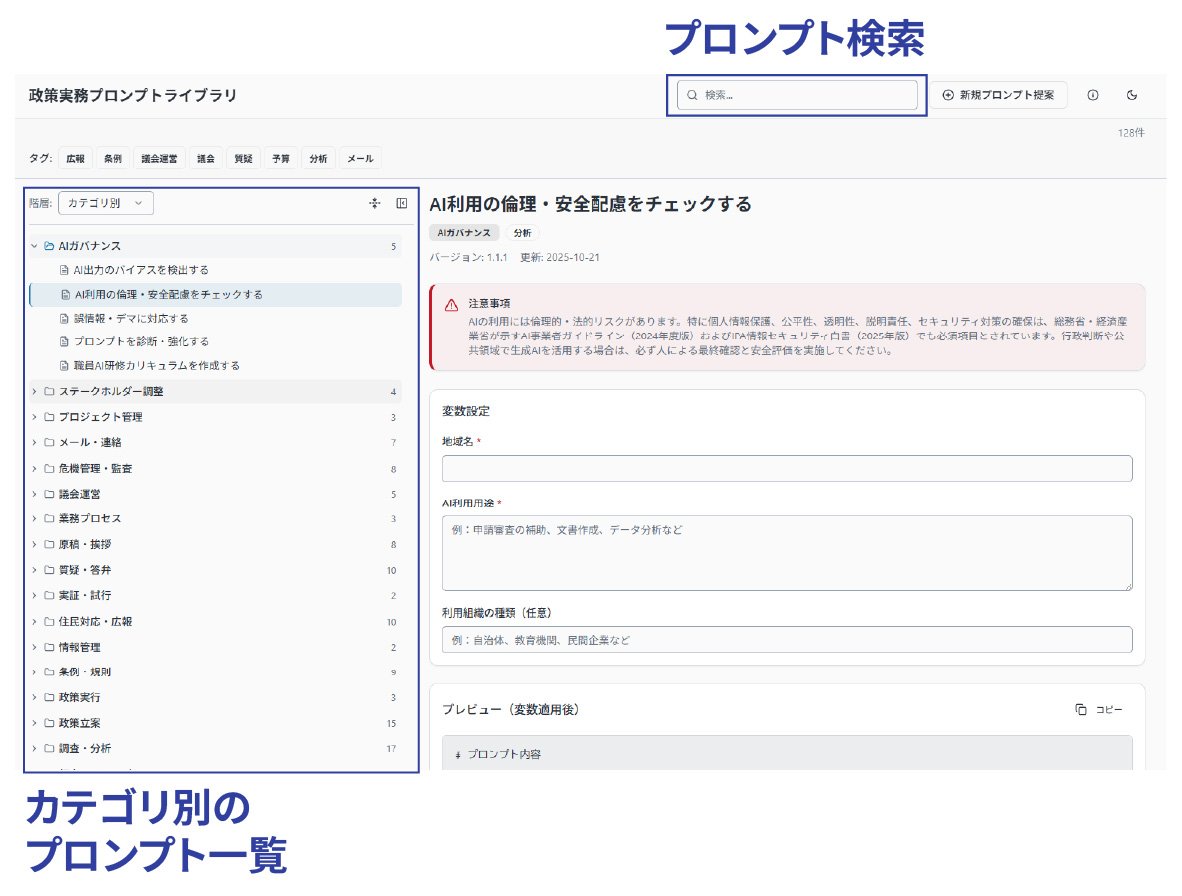Viewport: 1182px width, 896px height.
Task: Select the 職員AI研修カリキュラムを作成する prompt
Action: [157, 366]
